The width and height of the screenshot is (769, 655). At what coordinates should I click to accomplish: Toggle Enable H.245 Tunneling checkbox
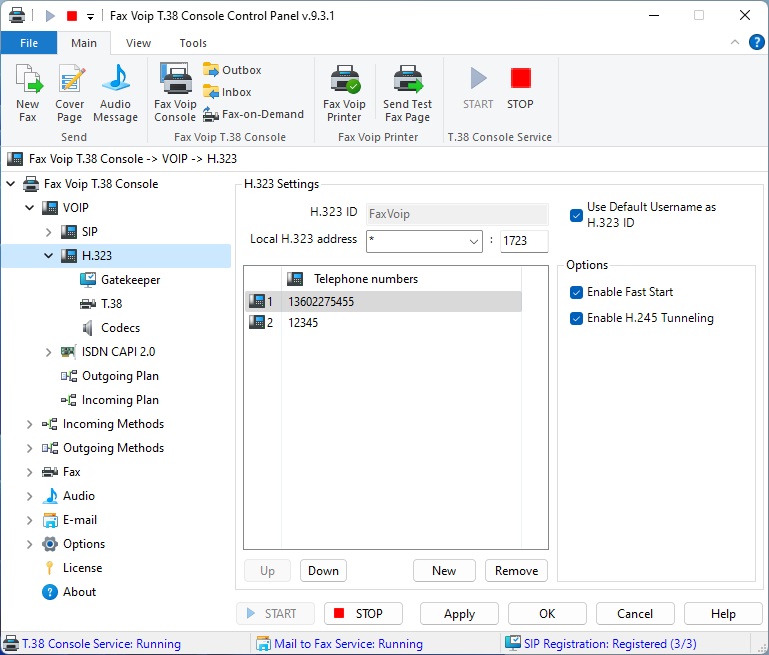576,318
